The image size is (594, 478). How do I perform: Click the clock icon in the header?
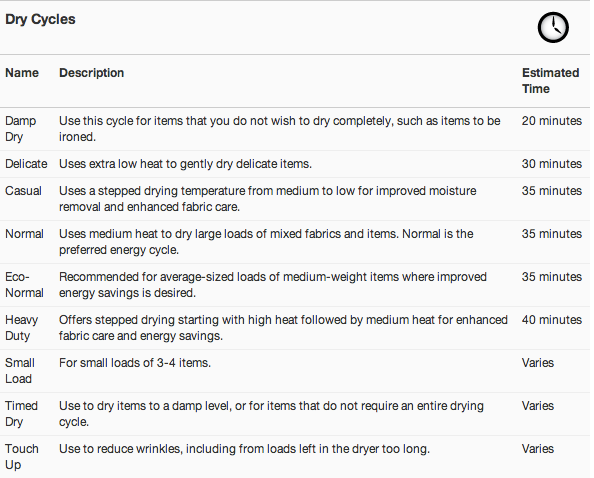[553, 27]
